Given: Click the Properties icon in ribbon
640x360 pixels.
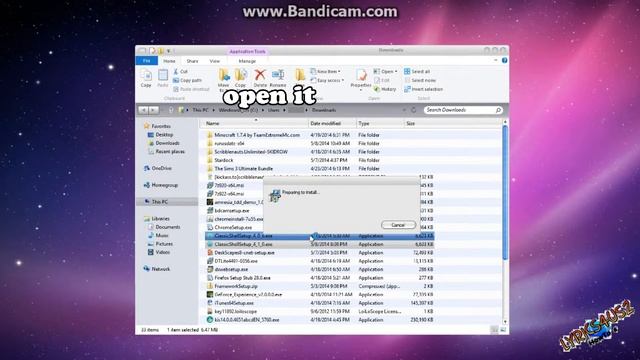Looking at the screenshot, I should pos(361,75).
